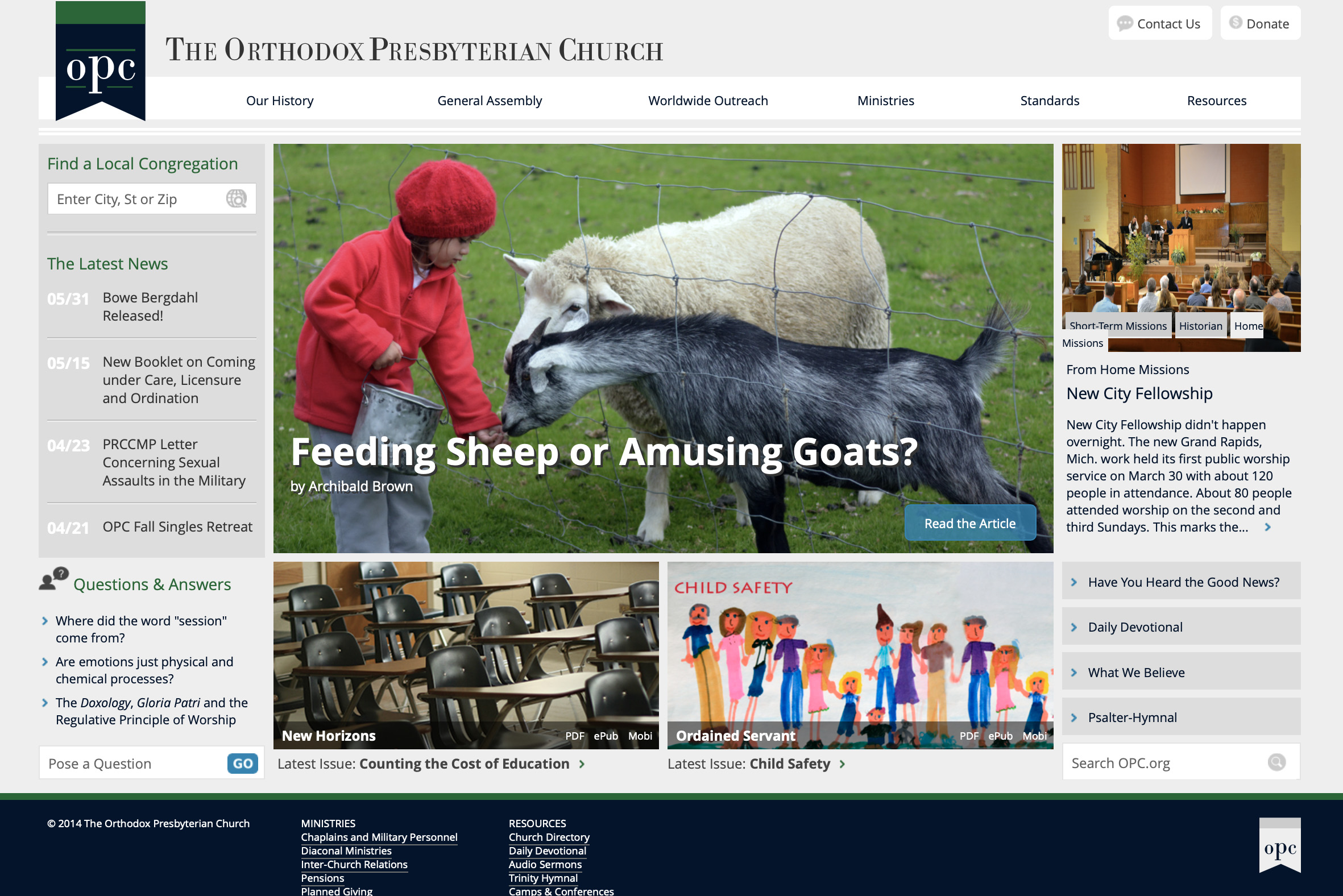Click the Donate button
Image resolution: width=1343 pixels, height=896 pixels.
click(x=1260, y=23)
